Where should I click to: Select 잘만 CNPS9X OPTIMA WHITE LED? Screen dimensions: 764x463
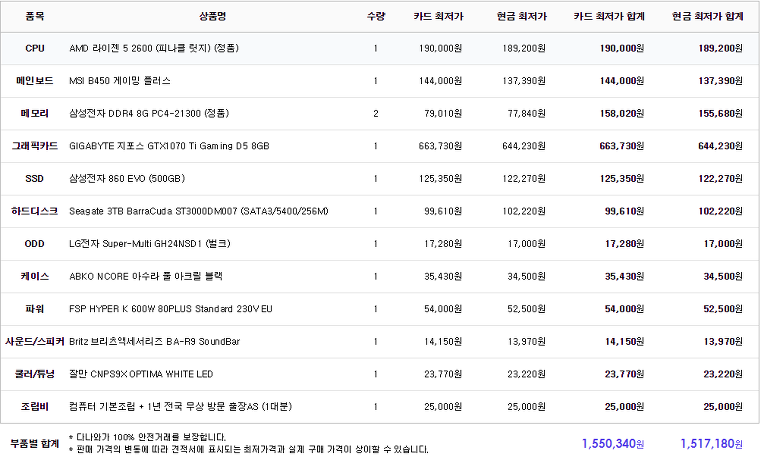click(141, 374)
